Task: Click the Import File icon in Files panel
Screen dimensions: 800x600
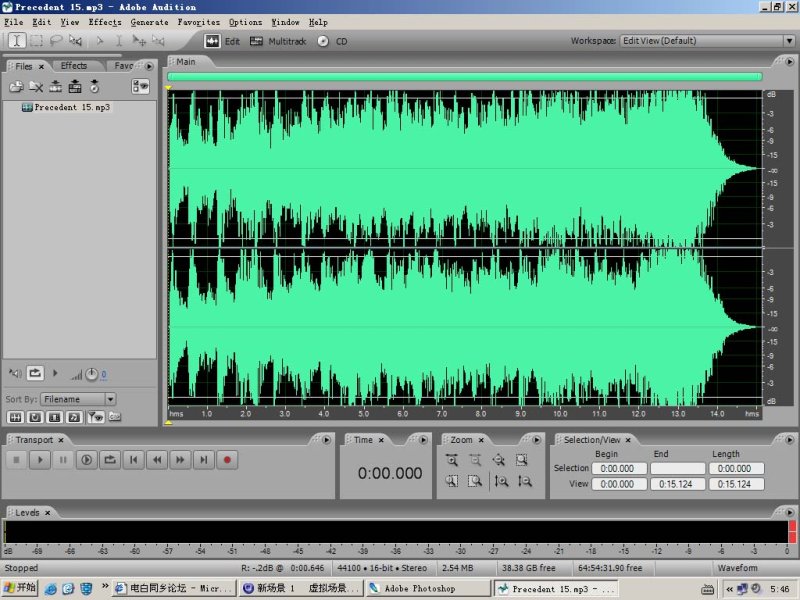Action: point(17,87)
